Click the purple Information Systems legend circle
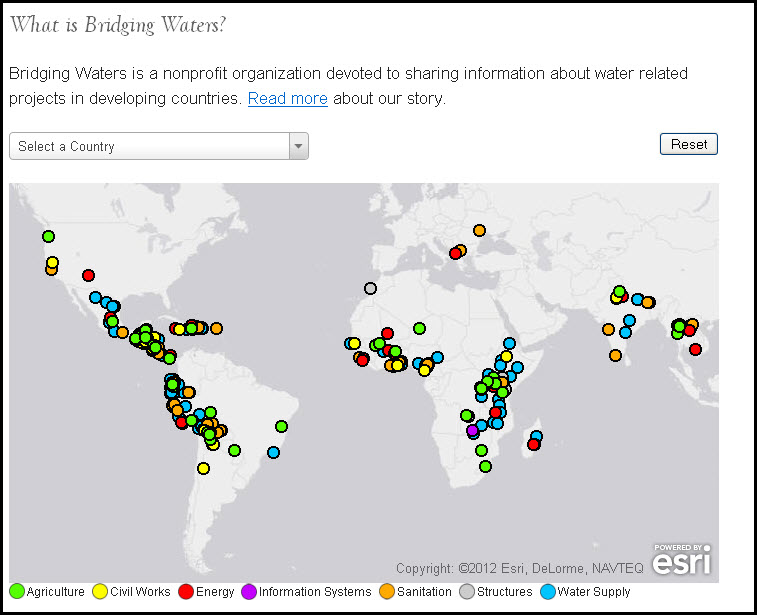The height and width of the screenshot is (615, 757). tap(249, 591)
